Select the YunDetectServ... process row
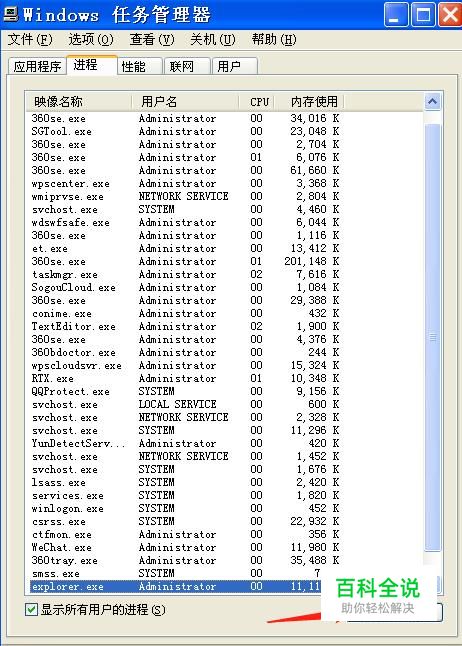The height and width of the screenshot is (646, 462). tap(185, 444)
